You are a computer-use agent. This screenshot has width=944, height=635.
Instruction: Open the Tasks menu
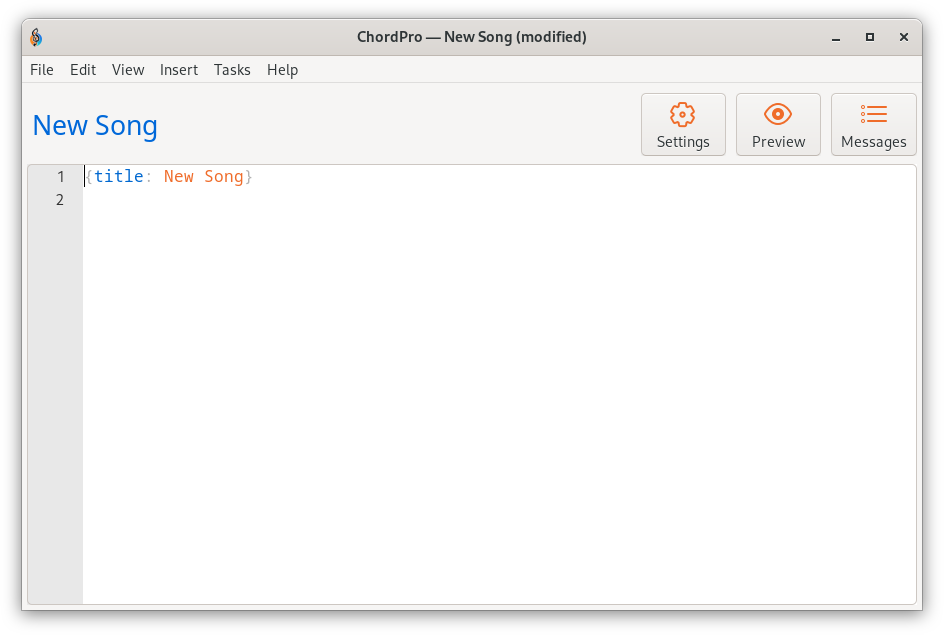[x=232, y=70]
